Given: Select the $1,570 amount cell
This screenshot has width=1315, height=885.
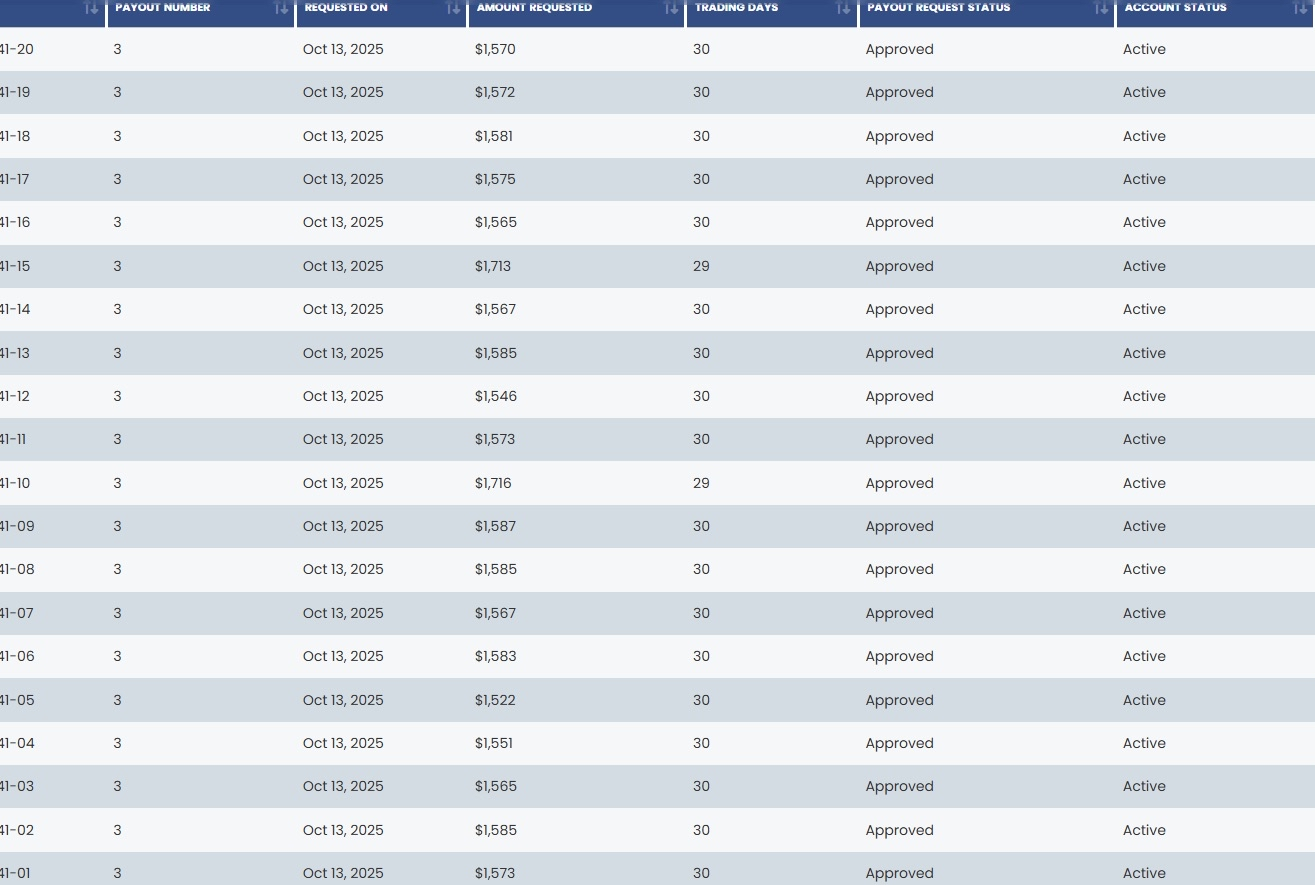Looking at the screenshot, I should [495, 49].
